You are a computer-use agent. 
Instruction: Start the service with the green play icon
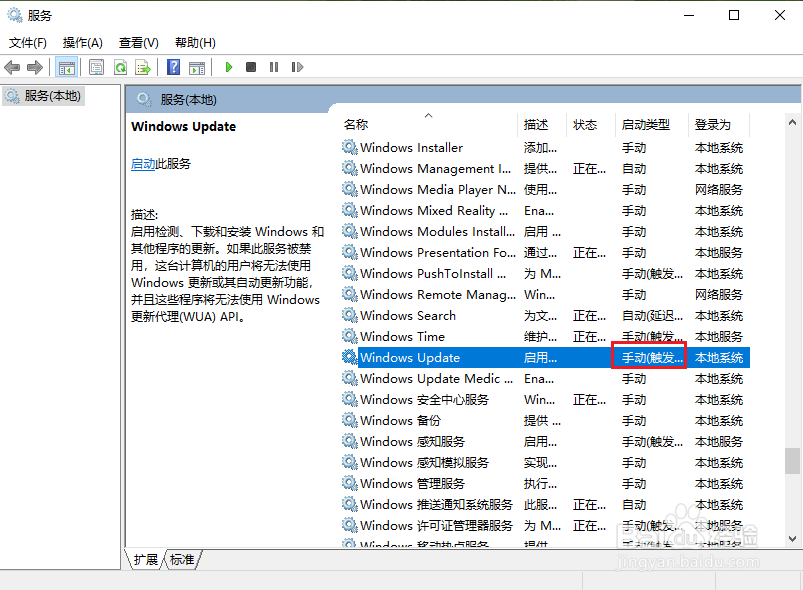point(228,67)
